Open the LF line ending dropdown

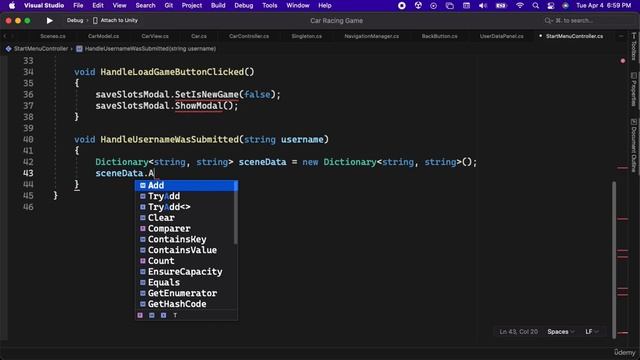[592, 332]
